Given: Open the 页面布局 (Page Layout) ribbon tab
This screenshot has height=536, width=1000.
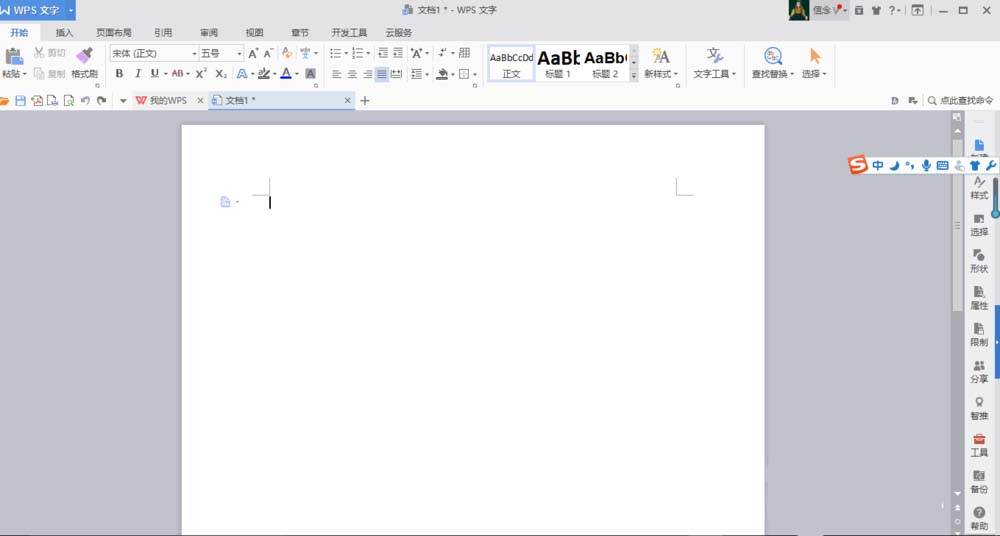Looking at the screenshot, I should point(113,32).
